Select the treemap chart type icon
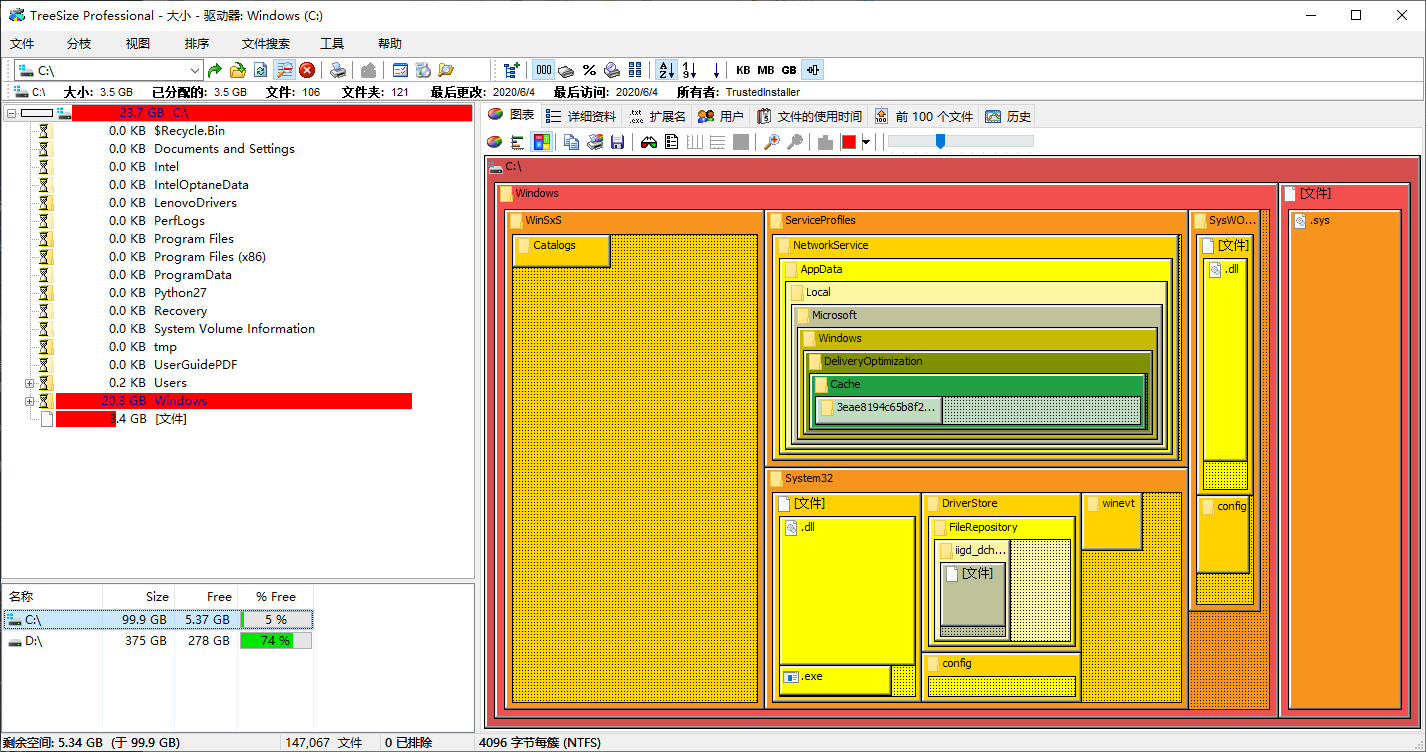This screenshot has height=752, width=1426. pos(541,142)
